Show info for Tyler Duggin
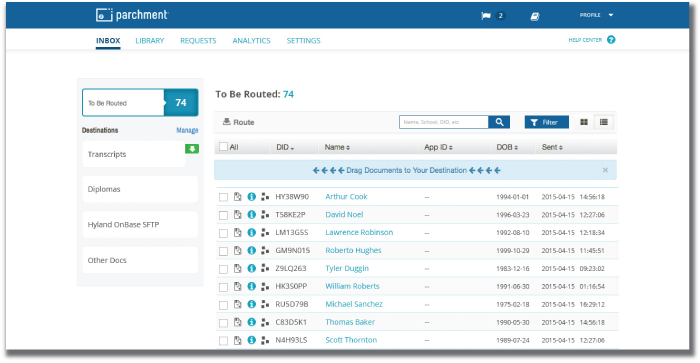The image size is (700, 363). coord(252,268)
